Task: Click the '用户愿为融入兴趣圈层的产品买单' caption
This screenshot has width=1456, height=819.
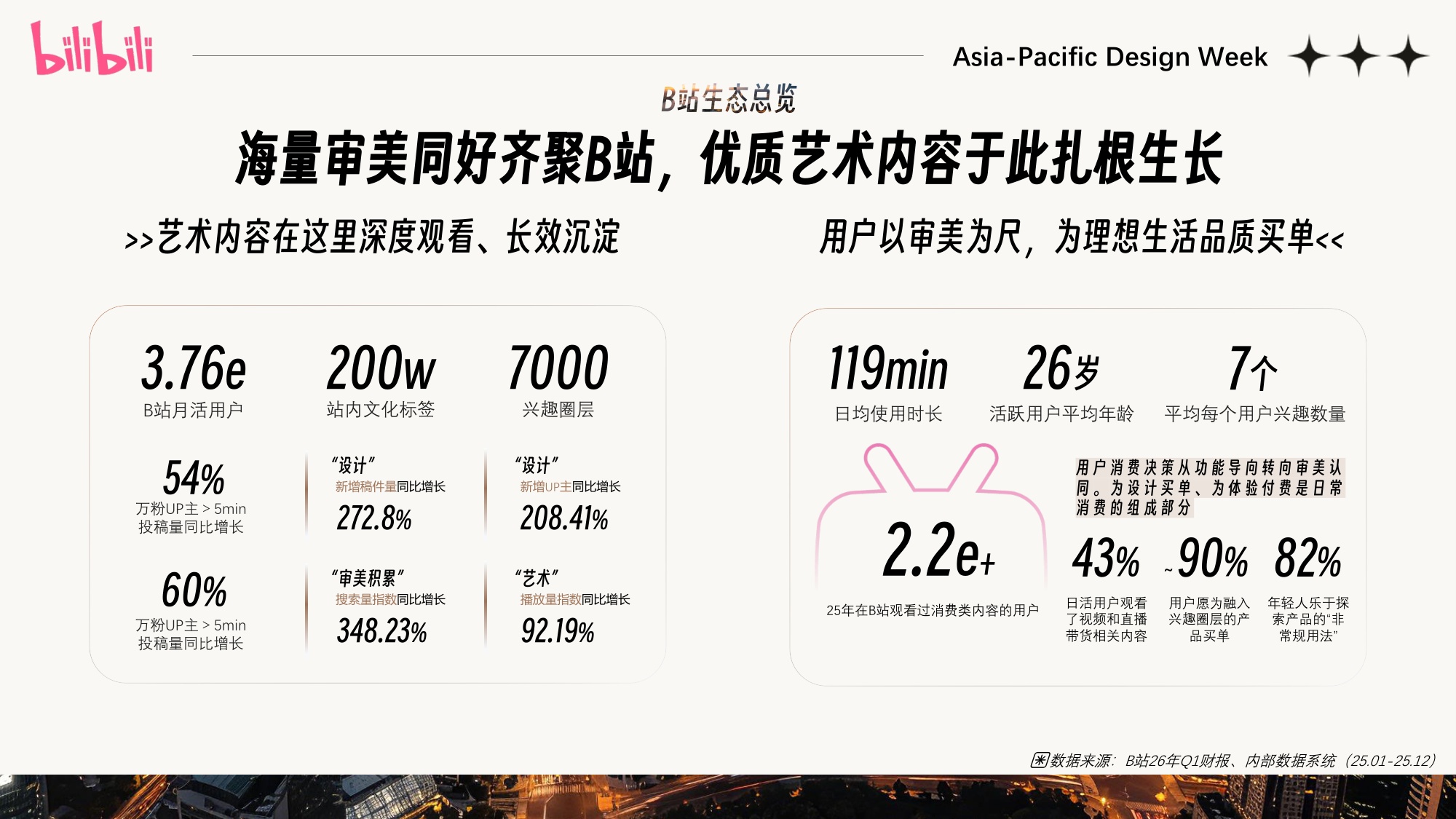Action: tap(1209, 619)
